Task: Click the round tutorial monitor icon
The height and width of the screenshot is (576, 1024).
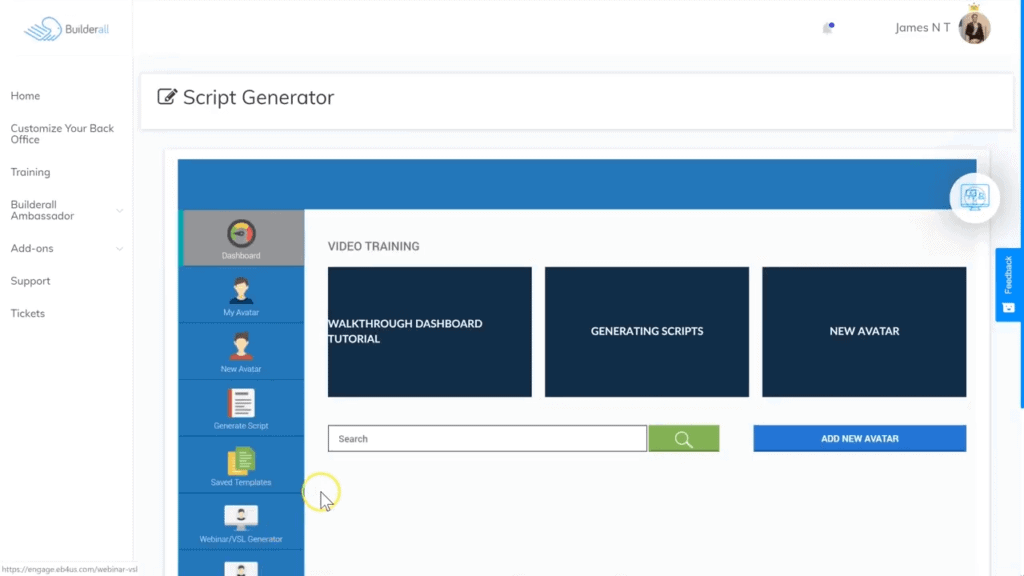Action: (974, 198)
